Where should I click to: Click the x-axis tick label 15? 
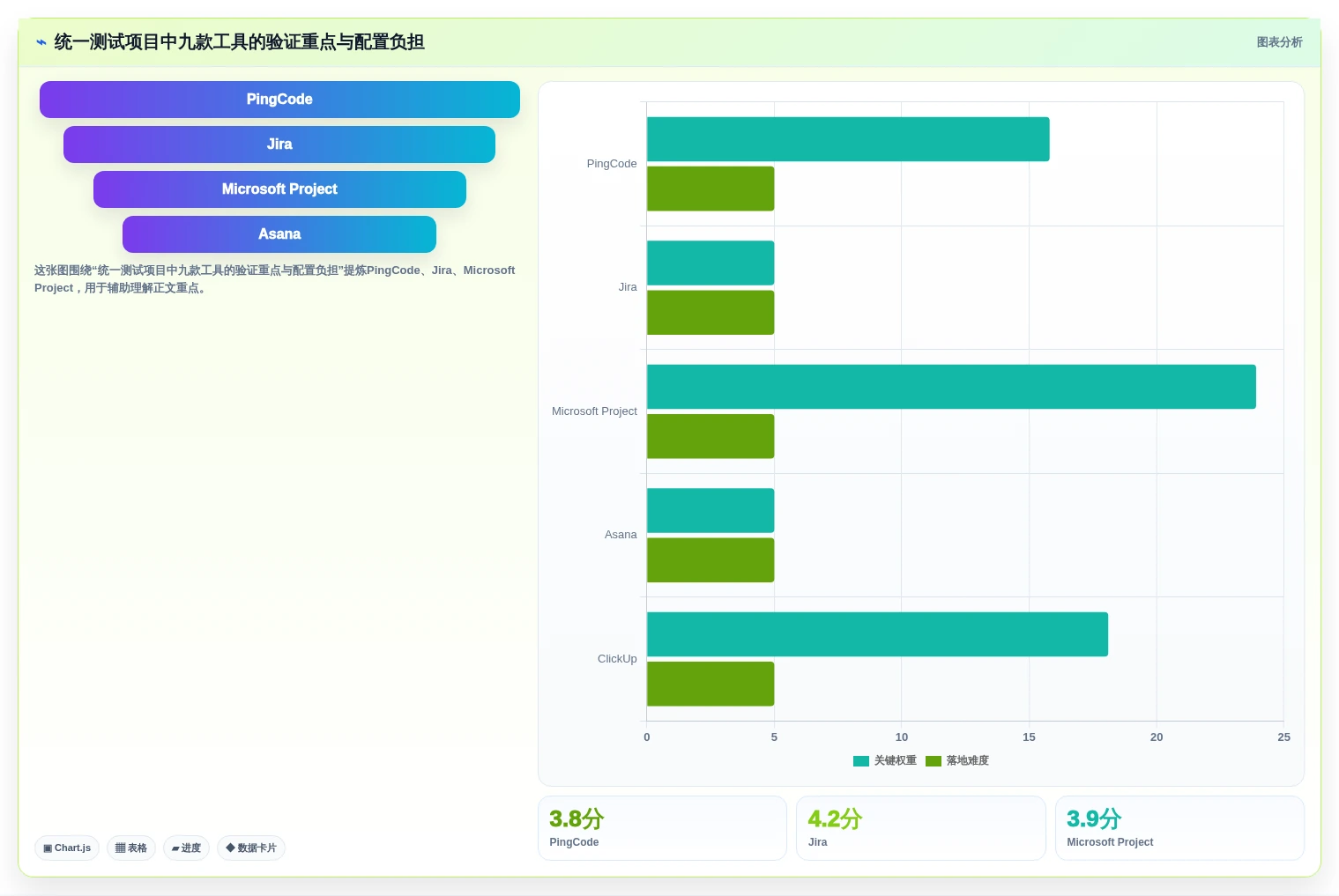point(1029,737)
